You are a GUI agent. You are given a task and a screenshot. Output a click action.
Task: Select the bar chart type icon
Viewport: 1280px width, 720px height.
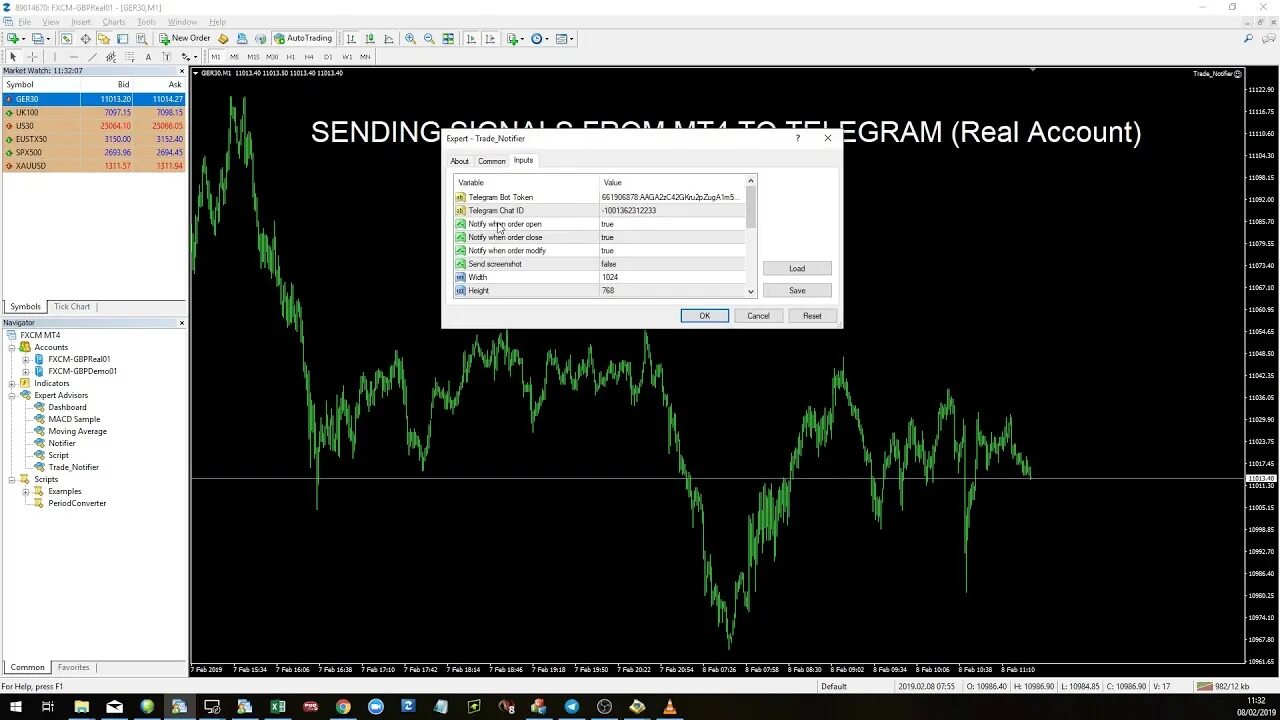coord(351,38)
